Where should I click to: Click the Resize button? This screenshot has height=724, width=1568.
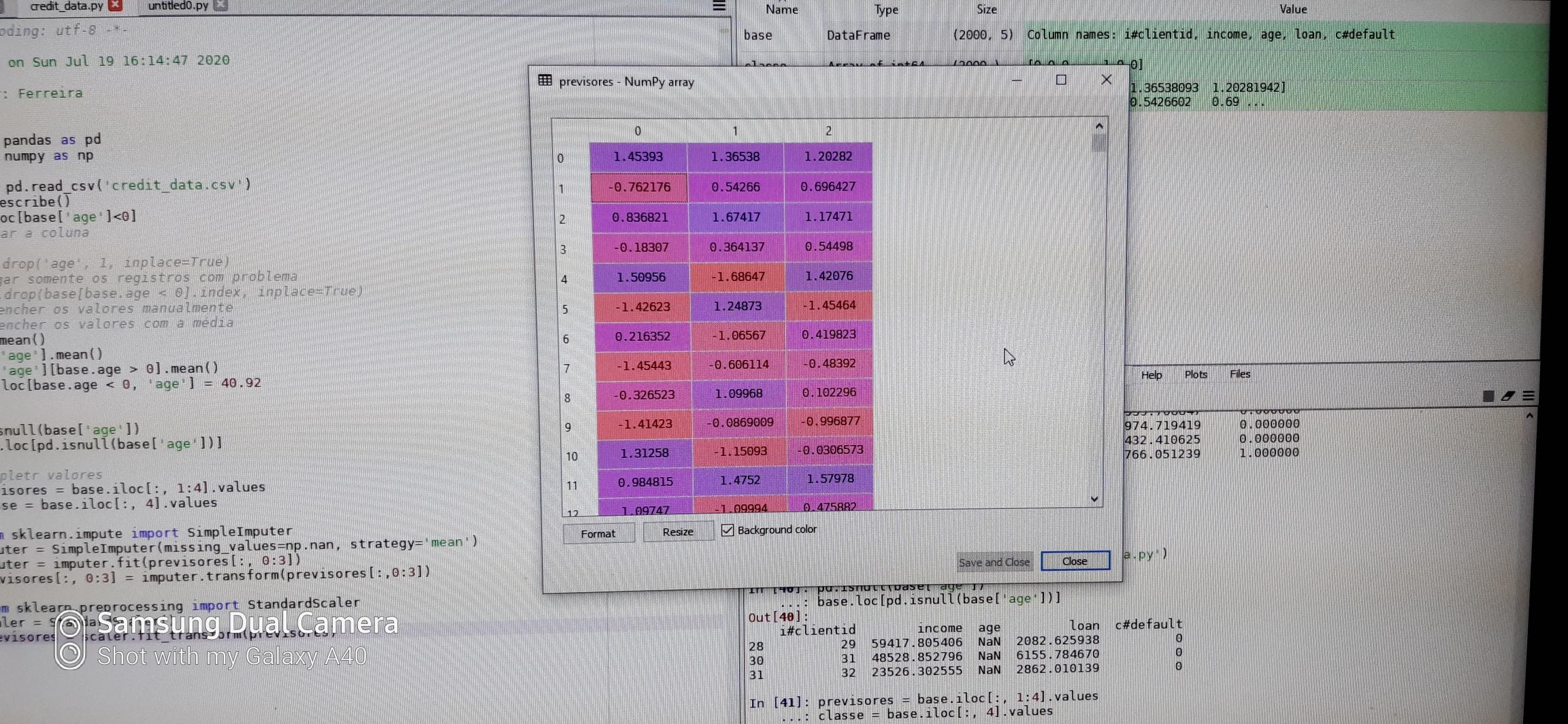[x=678, y=531]
